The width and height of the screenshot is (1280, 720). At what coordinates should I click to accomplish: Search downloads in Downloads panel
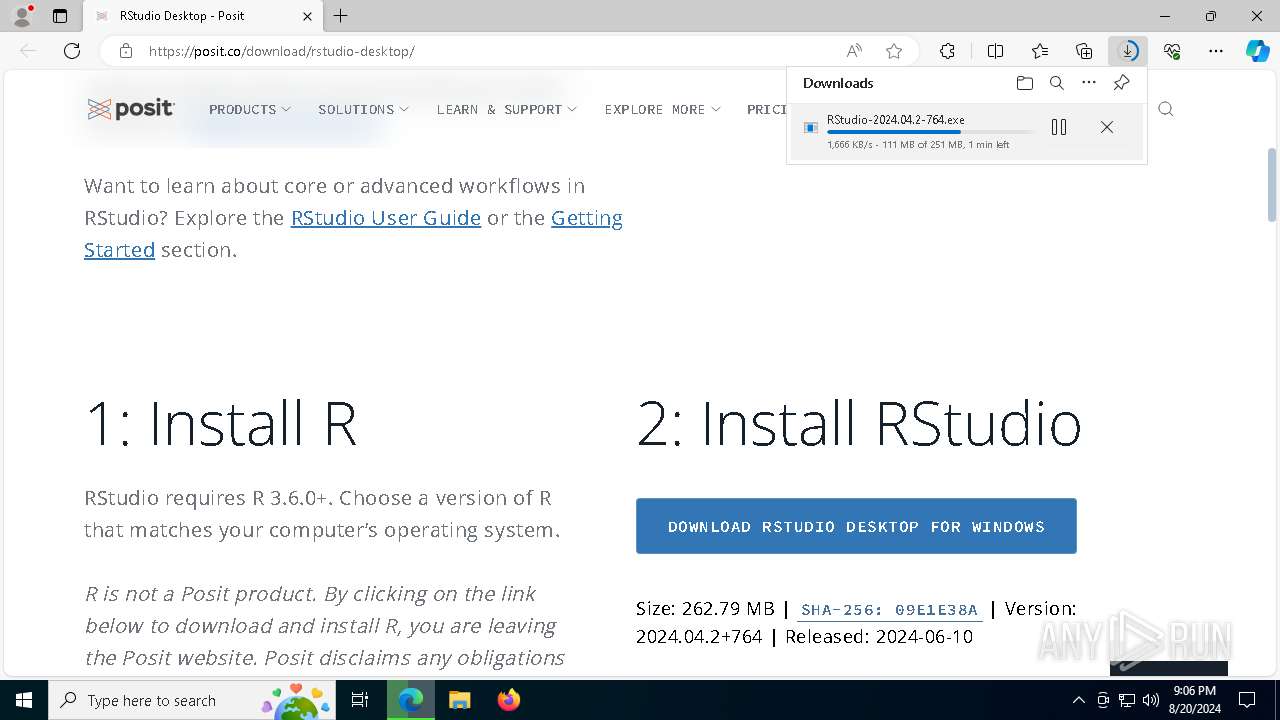pyautogui.click(x=1057, y=83)
